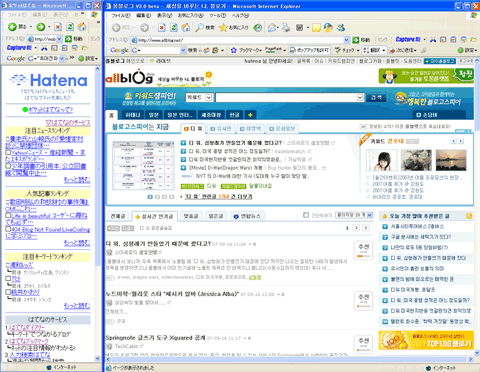Refresh the allblog page
This screenshot has width=480, height=372.
pyautogui.click(x=174, y=28)
